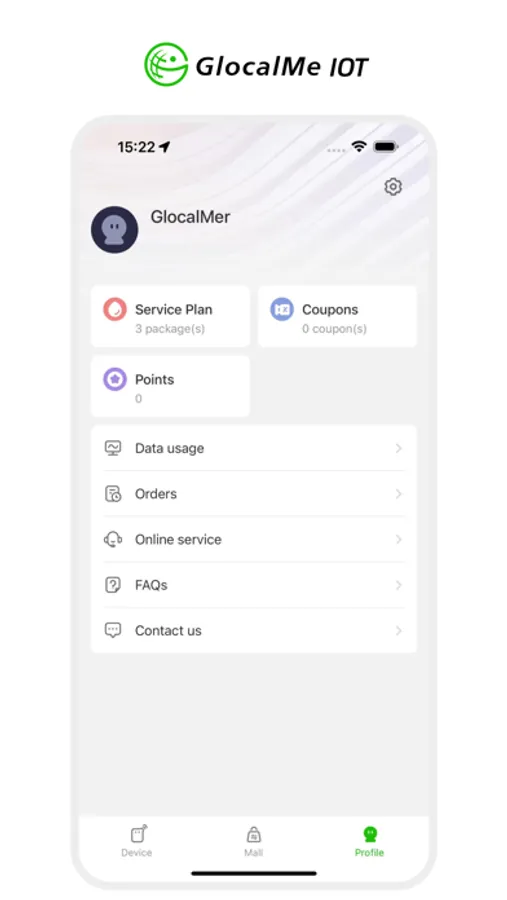The width and height of the screenshot is (507, 900).
Task: Open settings via the gear icon
Action: tap(393, 187)
